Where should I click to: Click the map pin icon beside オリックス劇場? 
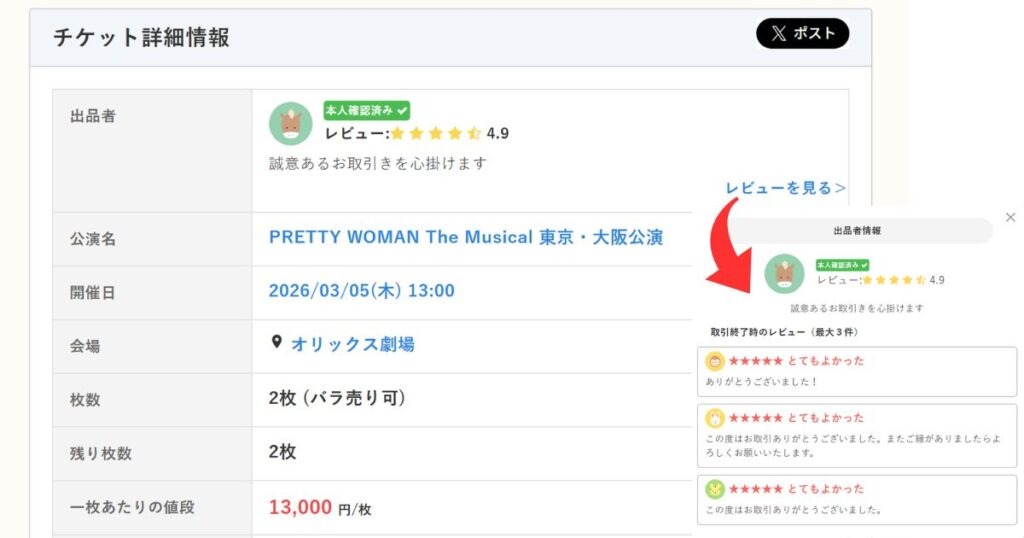(276, 342)
